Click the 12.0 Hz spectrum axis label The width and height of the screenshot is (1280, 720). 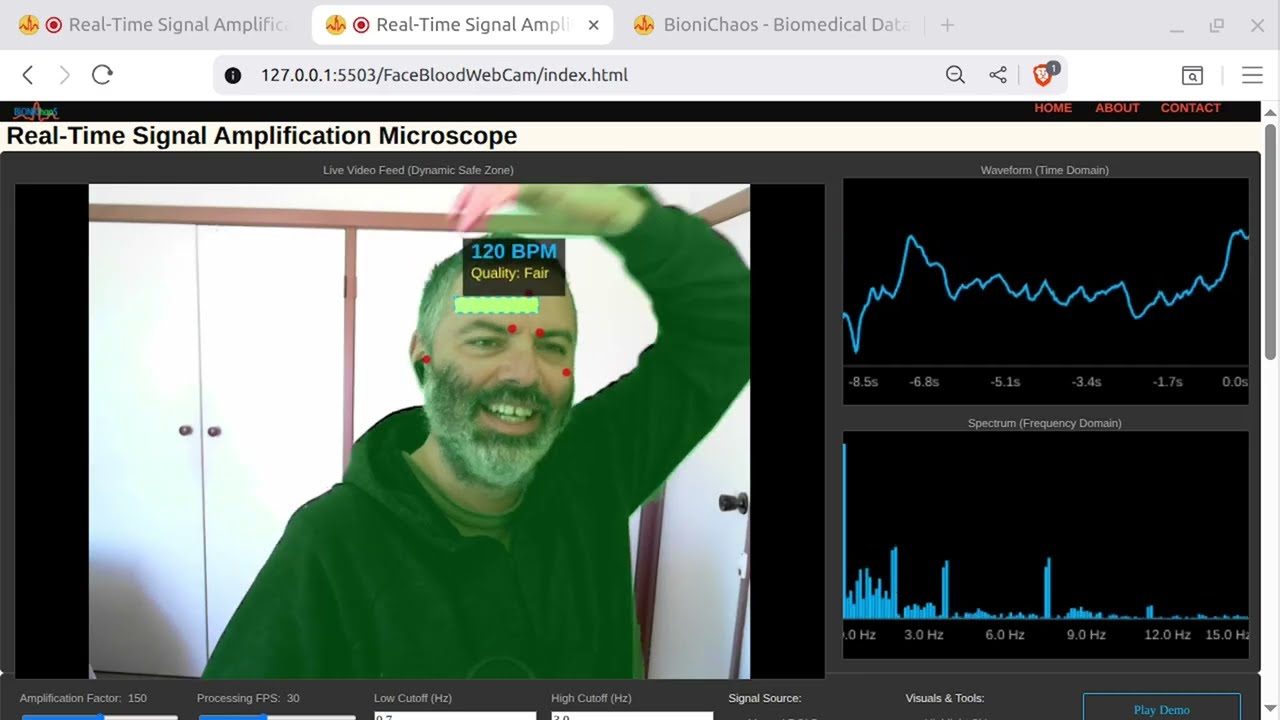tap(1167, 635)
